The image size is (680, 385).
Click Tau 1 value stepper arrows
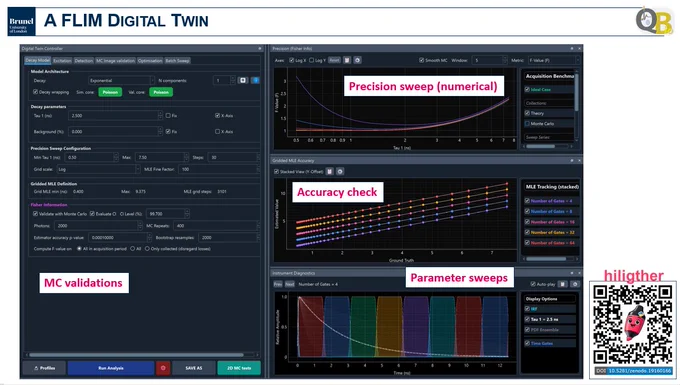[160, 116]
